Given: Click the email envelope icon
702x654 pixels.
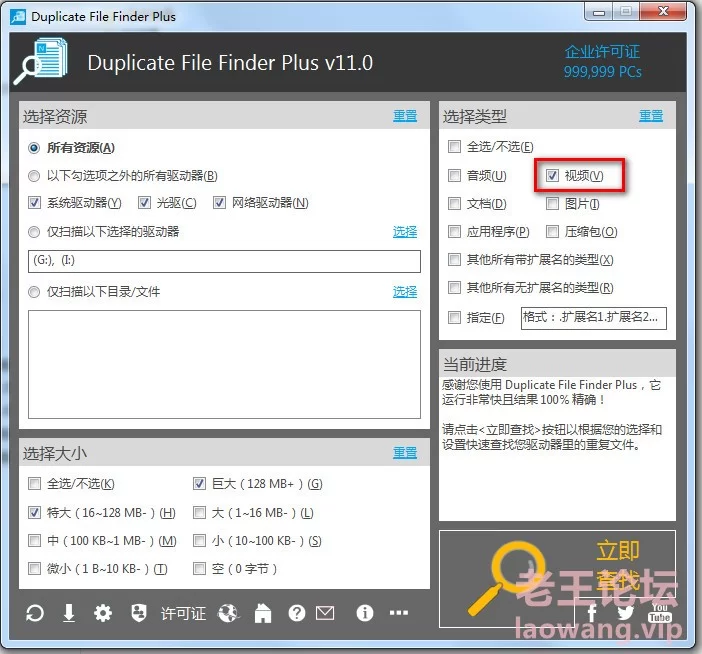Looking at the screenshot, I should point(325,613).
